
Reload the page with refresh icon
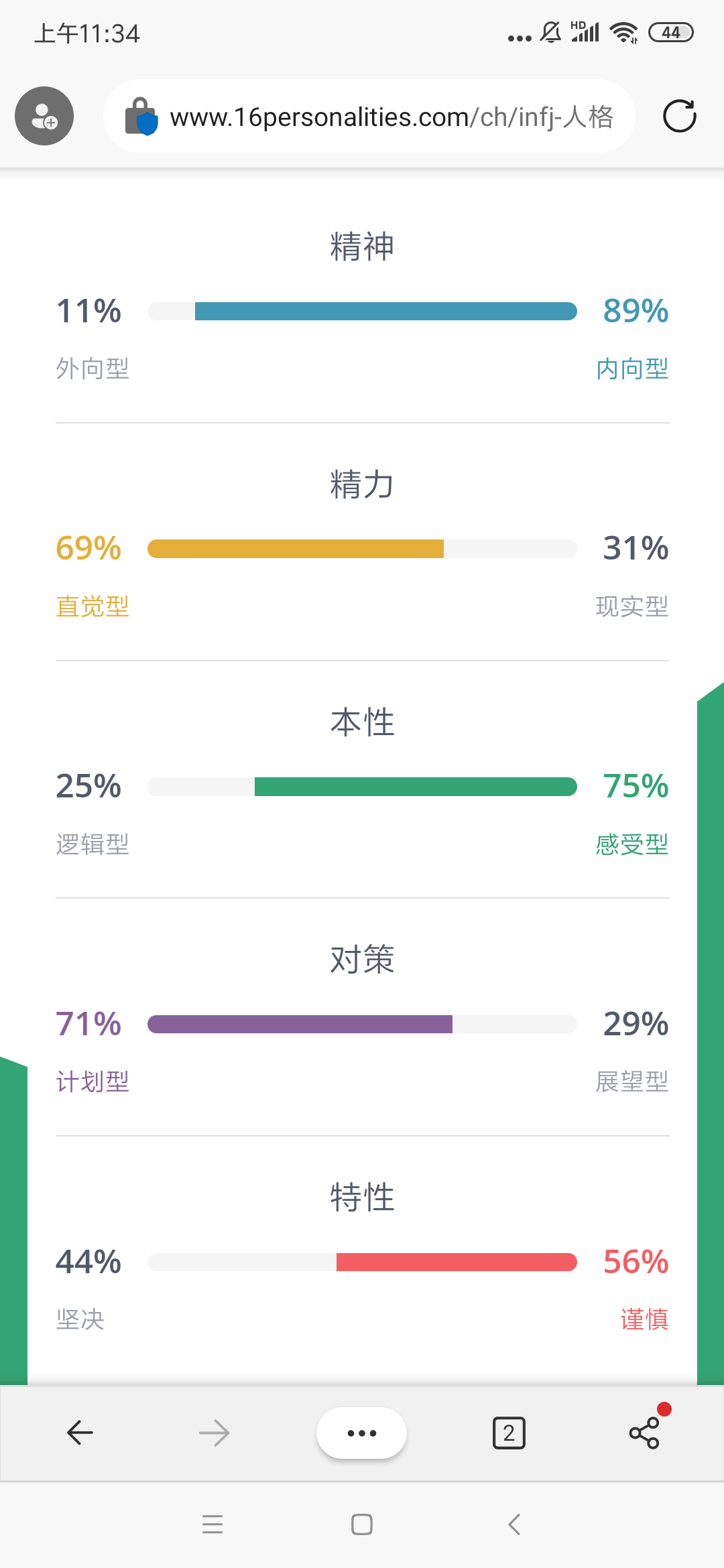[x=679, y=116]
